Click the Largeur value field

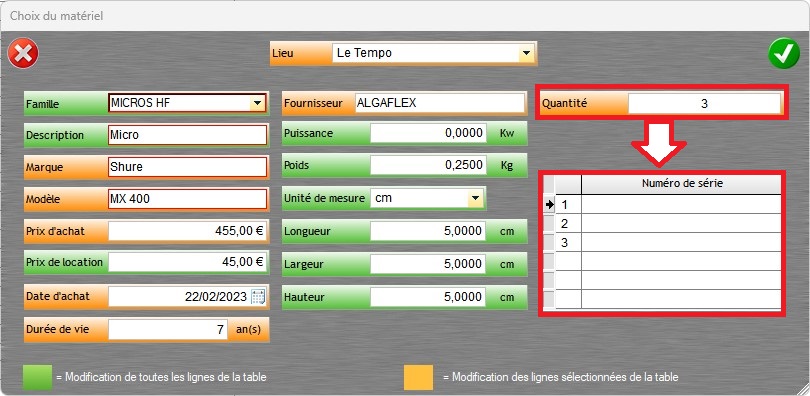[428, 264]
